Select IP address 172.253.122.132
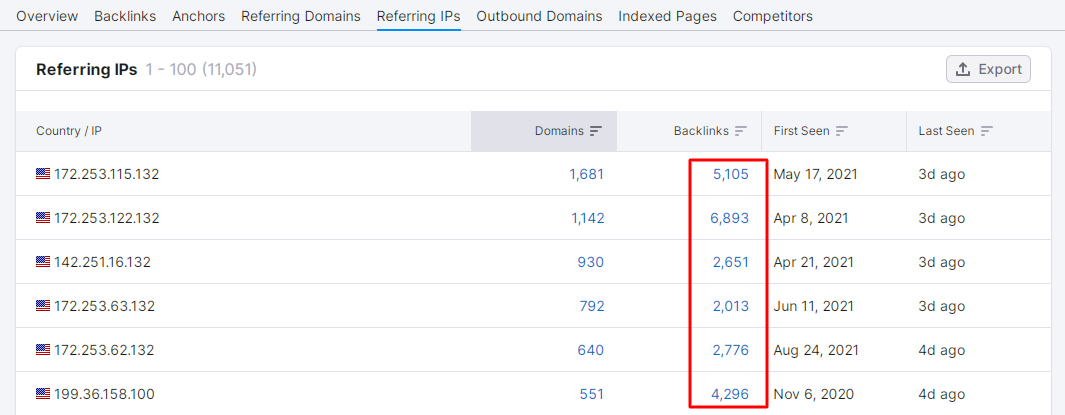Image resolution: width=1065 pixels, height=415 pixels. tap(107, 218)
